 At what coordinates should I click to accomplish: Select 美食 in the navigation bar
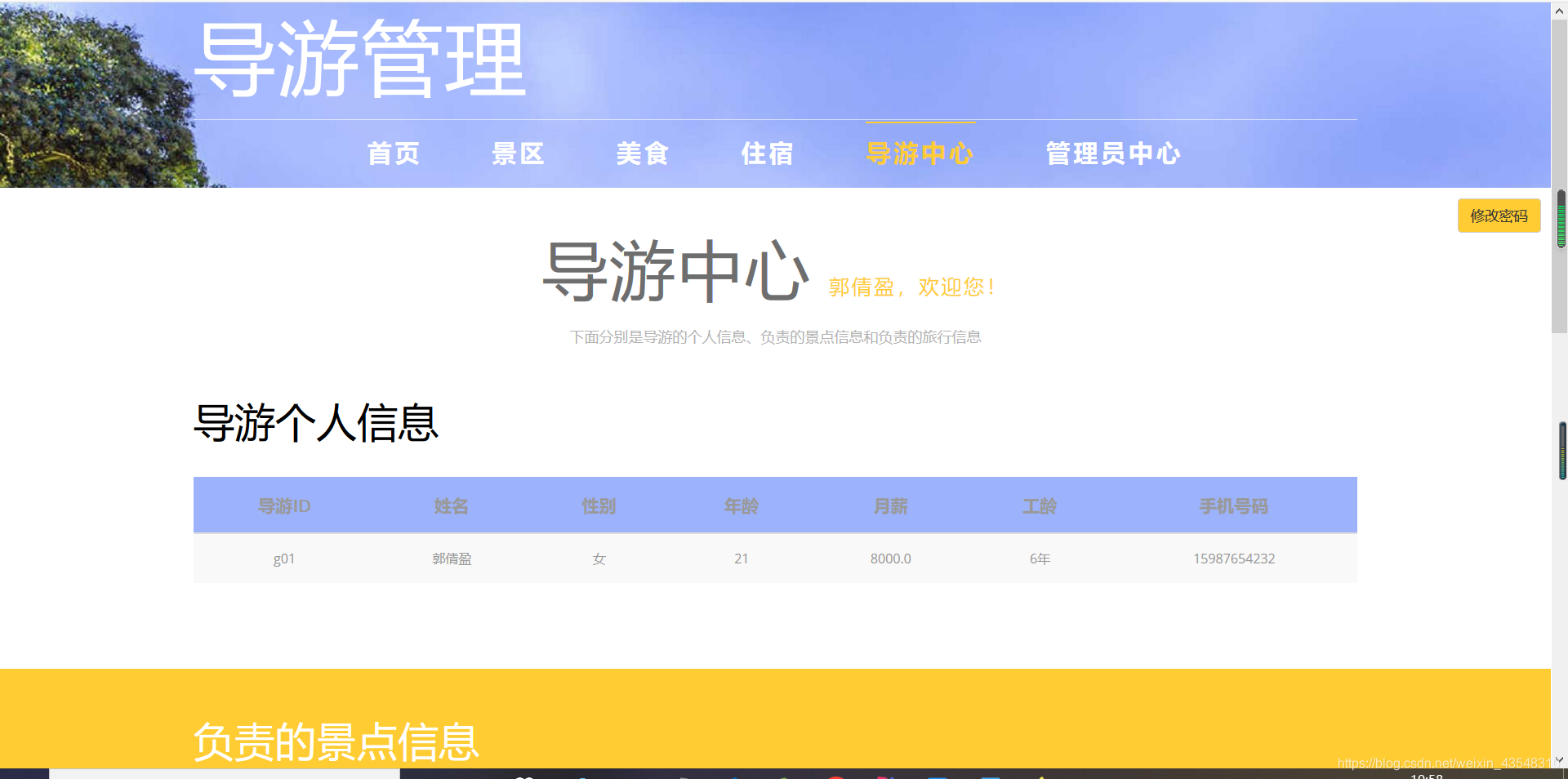642,154
